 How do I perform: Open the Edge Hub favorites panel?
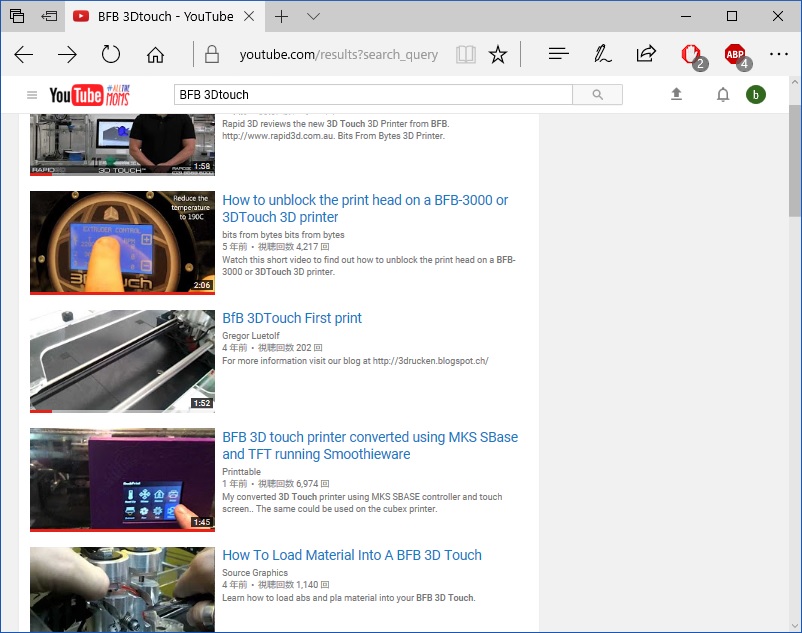point(559,54)
